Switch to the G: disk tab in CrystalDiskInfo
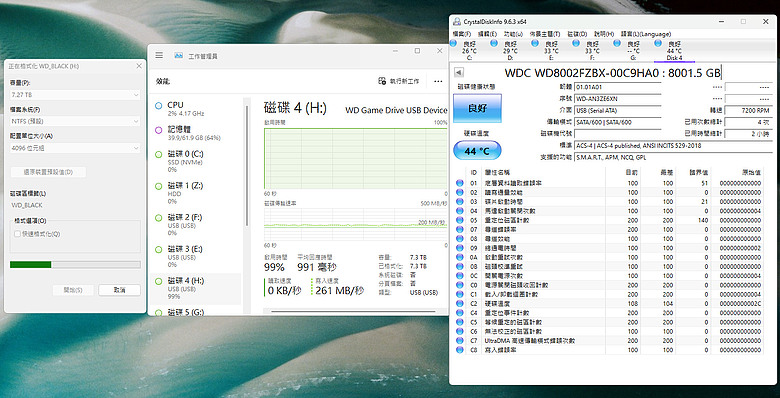This screenshot has width=780, height=398. coord(632,51)
